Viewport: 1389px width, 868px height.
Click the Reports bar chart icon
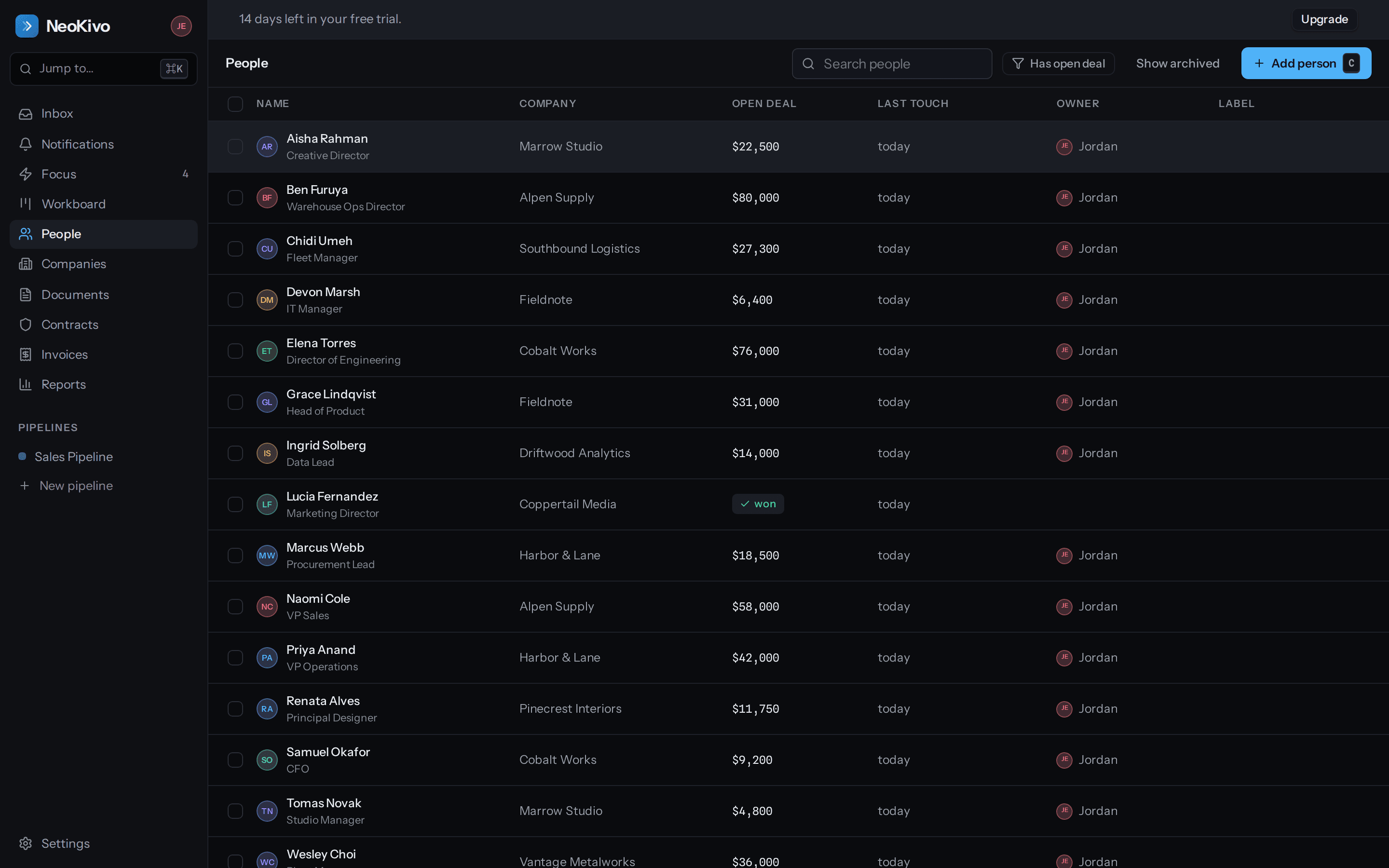(x=25, y=385)
